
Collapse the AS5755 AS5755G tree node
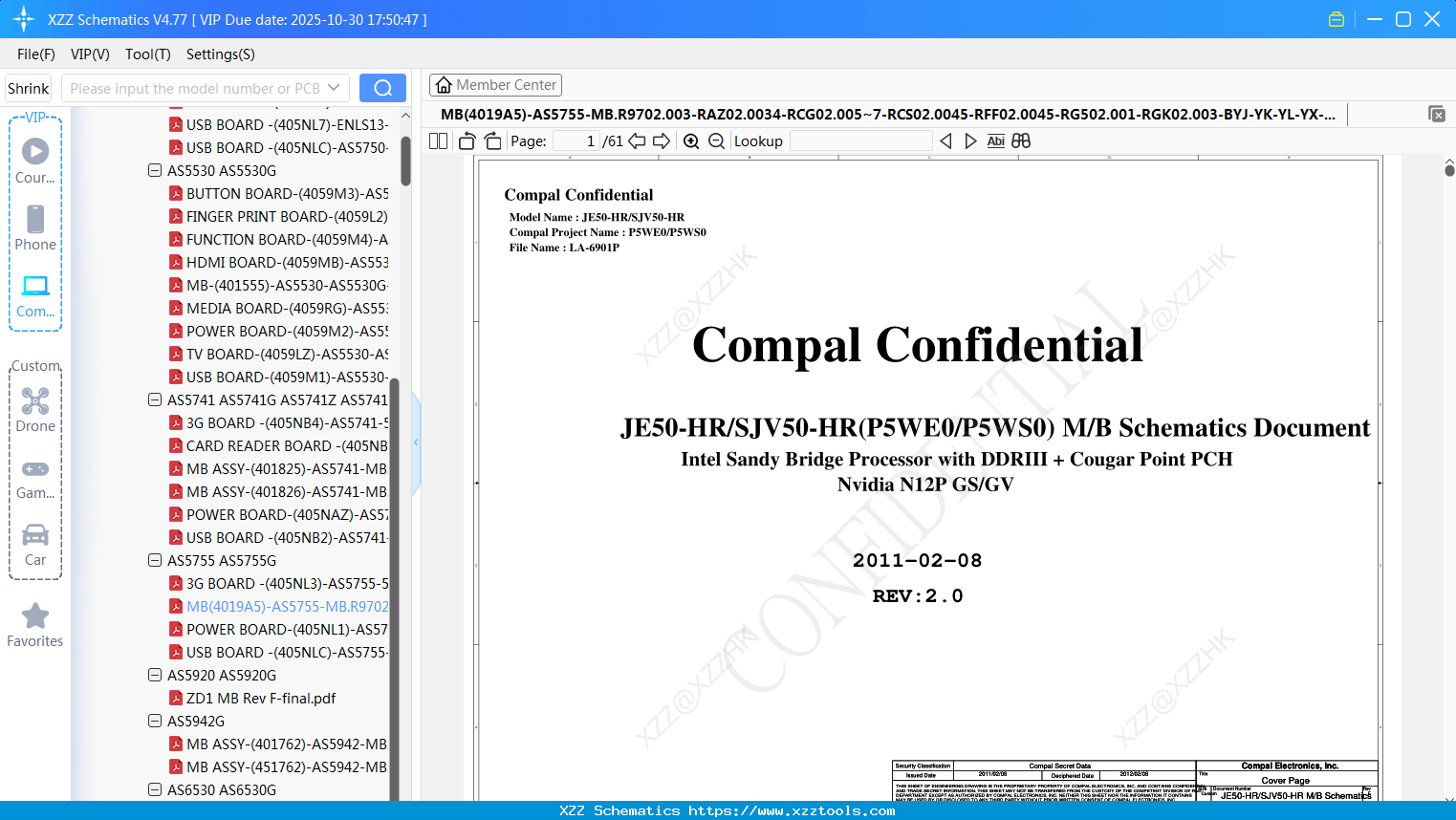155,560
